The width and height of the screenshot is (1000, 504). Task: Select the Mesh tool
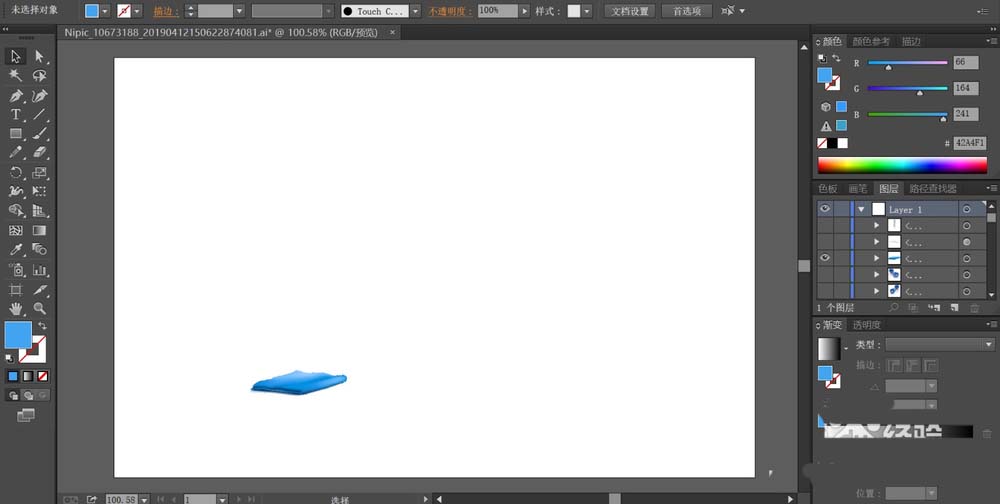click(x=15, y=230)
